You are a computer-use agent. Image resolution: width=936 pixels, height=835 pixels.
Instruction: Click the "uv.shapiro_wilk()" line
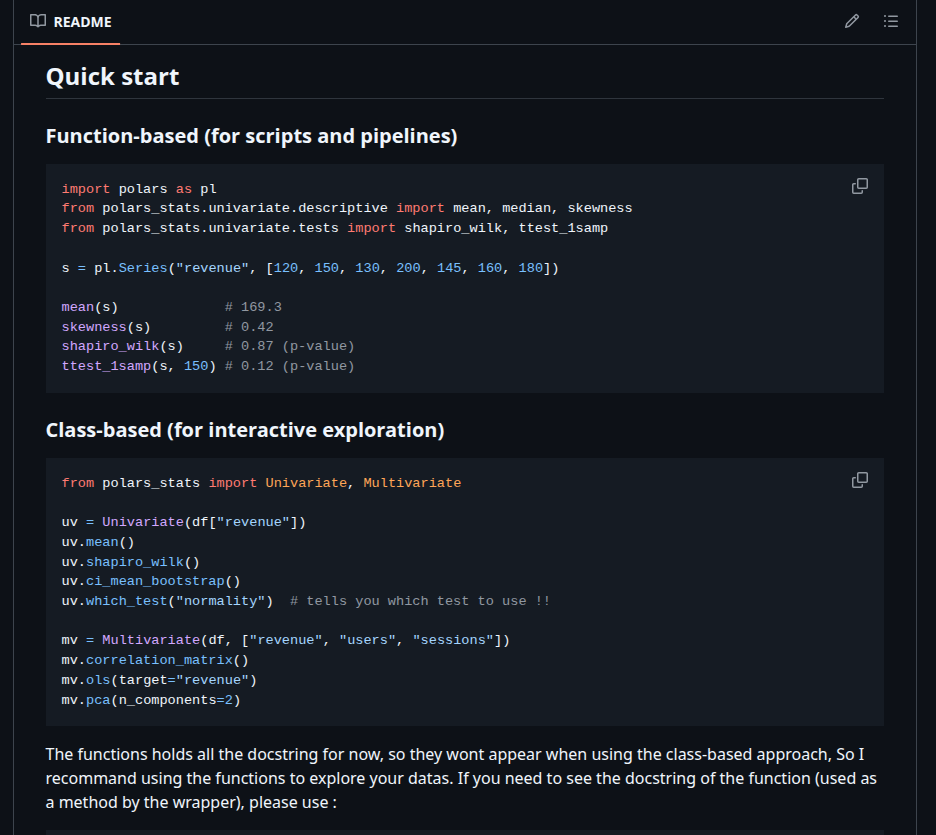point(130,562)
